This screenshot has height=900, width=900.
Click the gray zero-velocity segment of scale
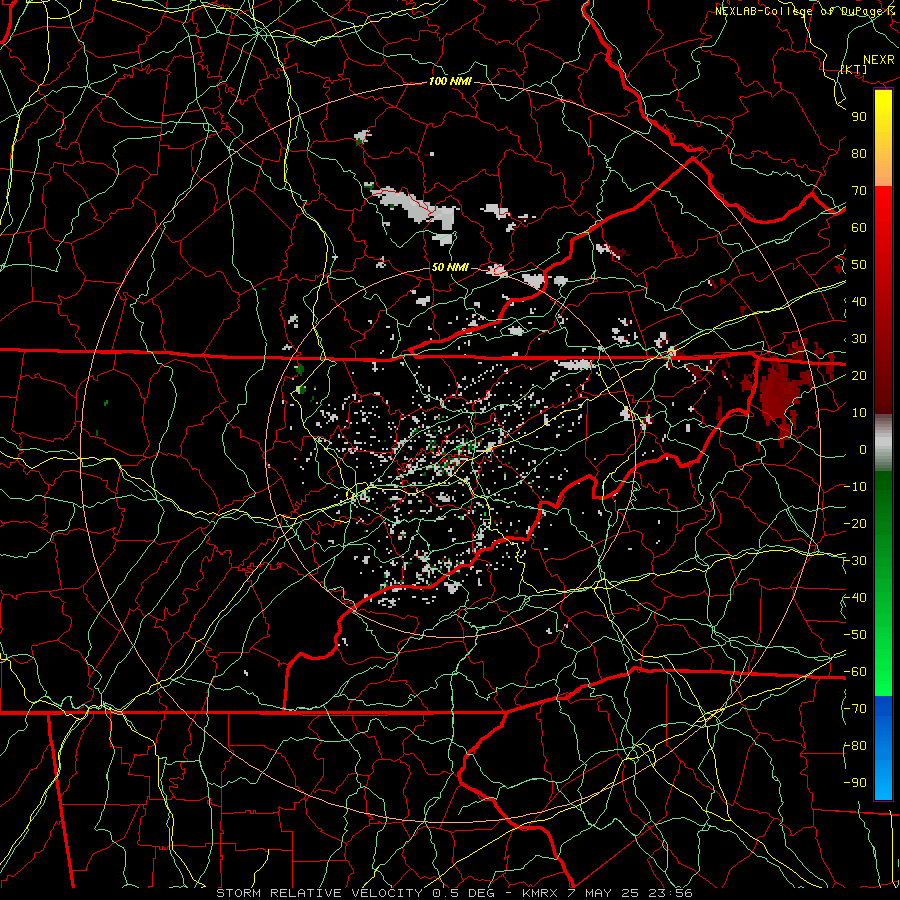[883, 443]
